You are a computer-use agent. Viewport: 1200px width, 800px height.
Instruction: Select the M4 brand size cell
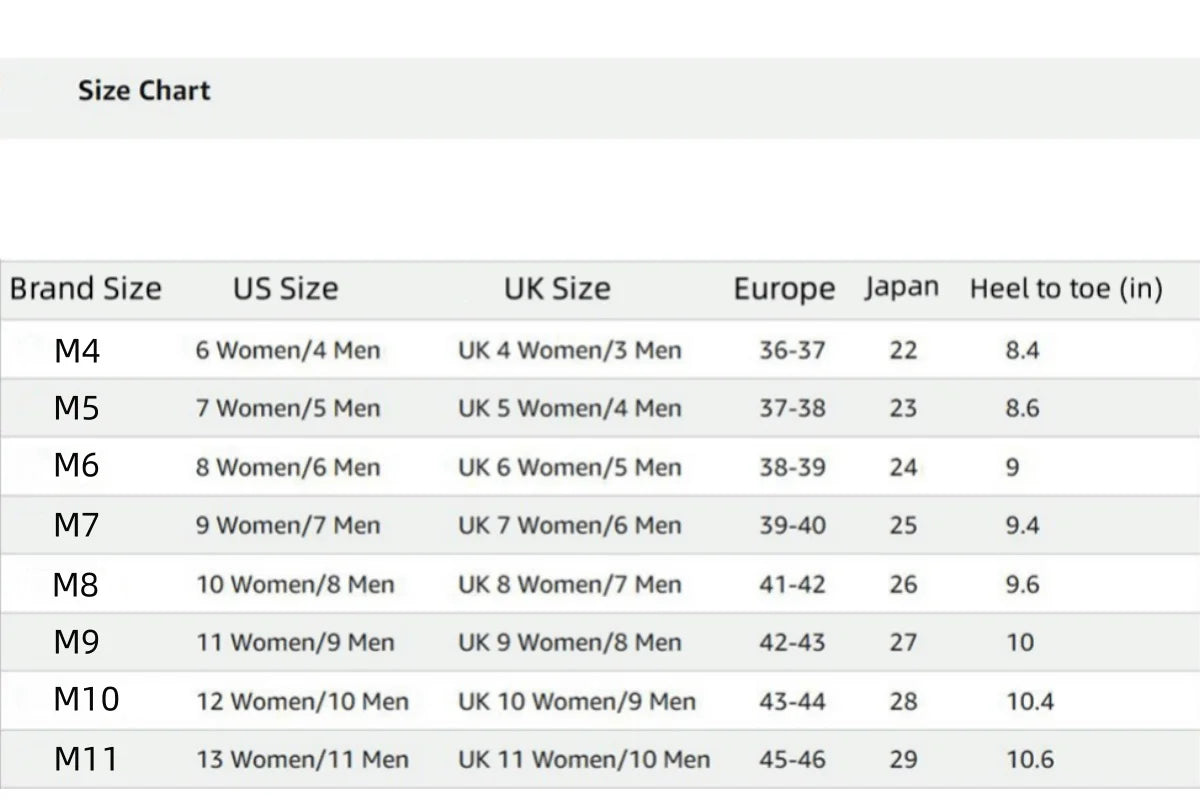coord(77,351)
